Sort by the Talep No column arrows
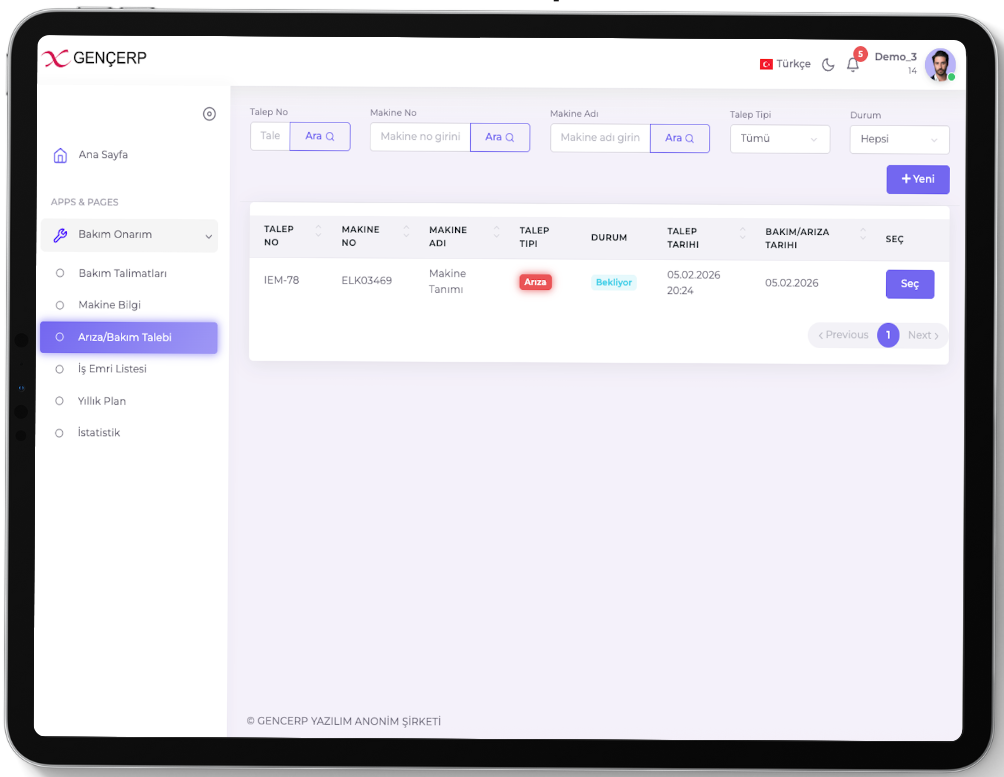The height and width of the screenshot is (777, 1004). [x=319, y=232]
